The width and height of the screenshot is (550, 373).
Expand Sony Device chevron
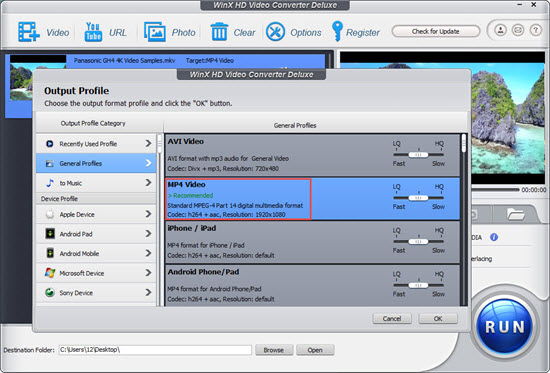[x=148, y=292]
